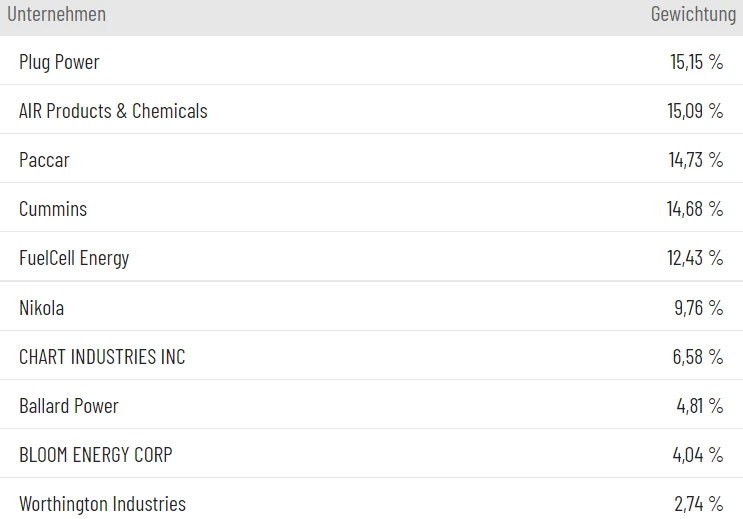
Task: Click the Nikola company name
Action: pyautogui.click(x=41, y=307)
